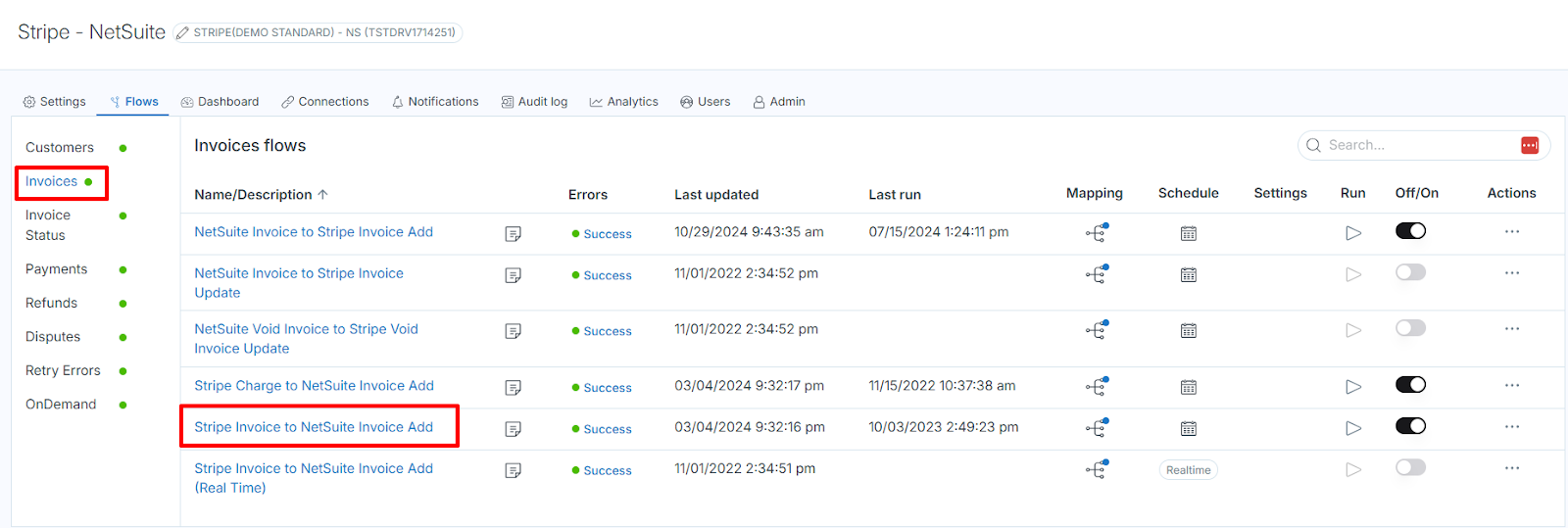Expand actions menu for Stripe Charge to NetSuite flow
This screenshot has height=528, width=1568.
click(1511, 386)
